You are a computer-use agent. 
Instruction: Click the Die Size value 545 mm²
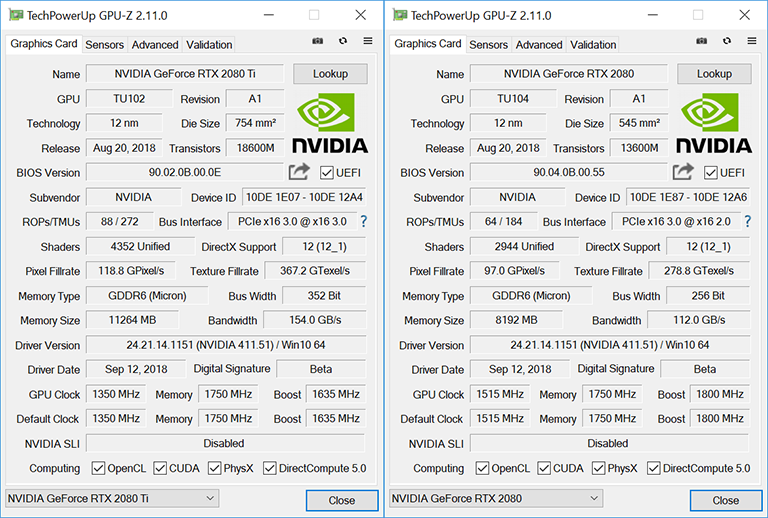(x=639, y=123)
